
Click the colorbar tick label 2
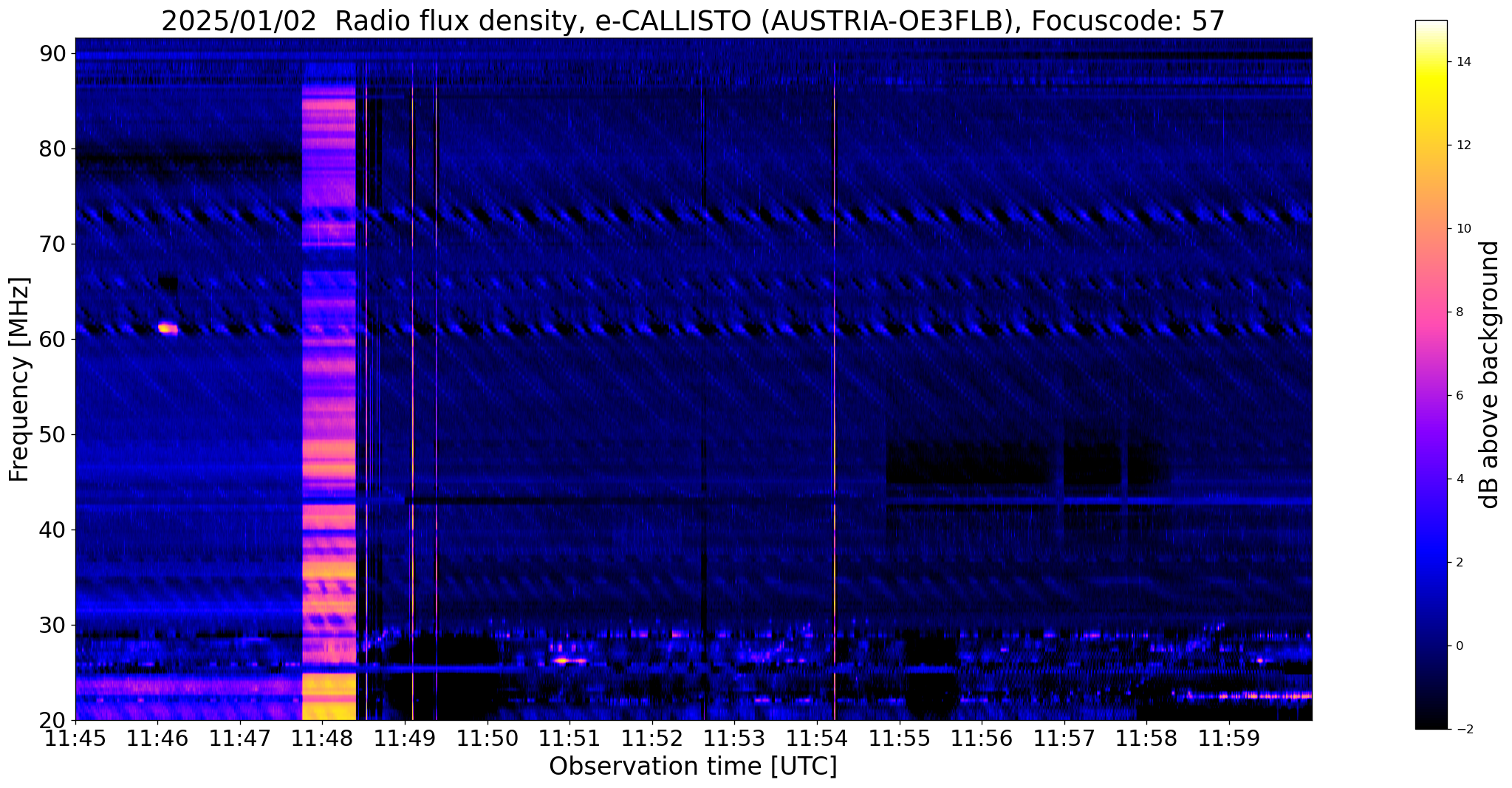pyautogui.click(x=1460, y=563)
